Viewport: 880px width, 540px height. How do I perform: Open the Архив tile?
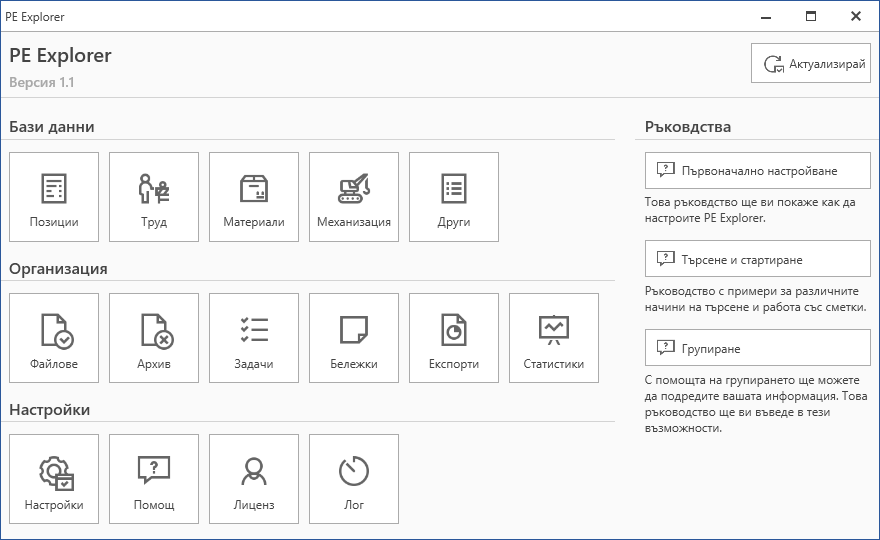click(154, 338)
